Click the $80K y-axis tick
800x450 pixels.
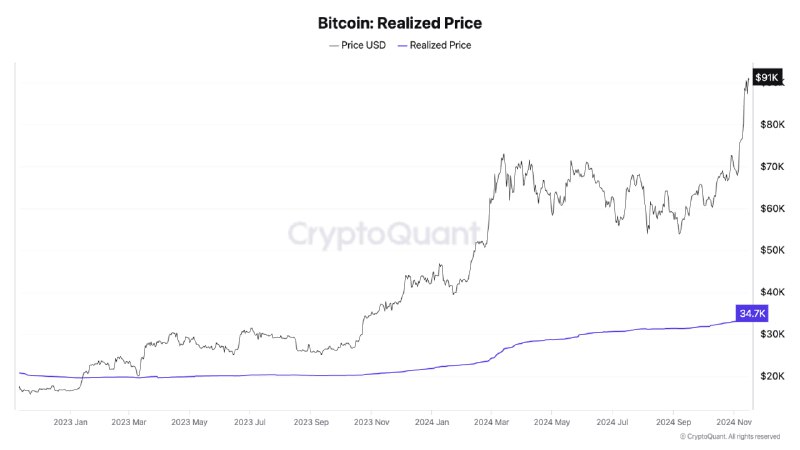(772, 124)
